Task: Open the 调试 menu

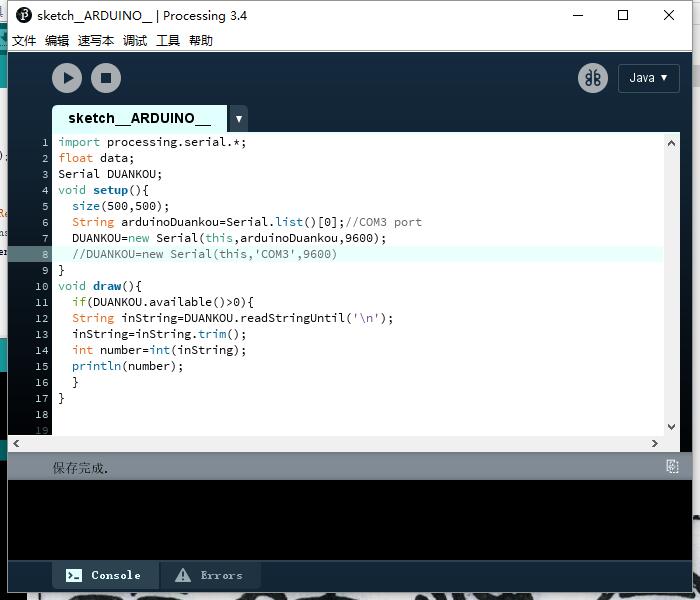Action: pos(135,41)
